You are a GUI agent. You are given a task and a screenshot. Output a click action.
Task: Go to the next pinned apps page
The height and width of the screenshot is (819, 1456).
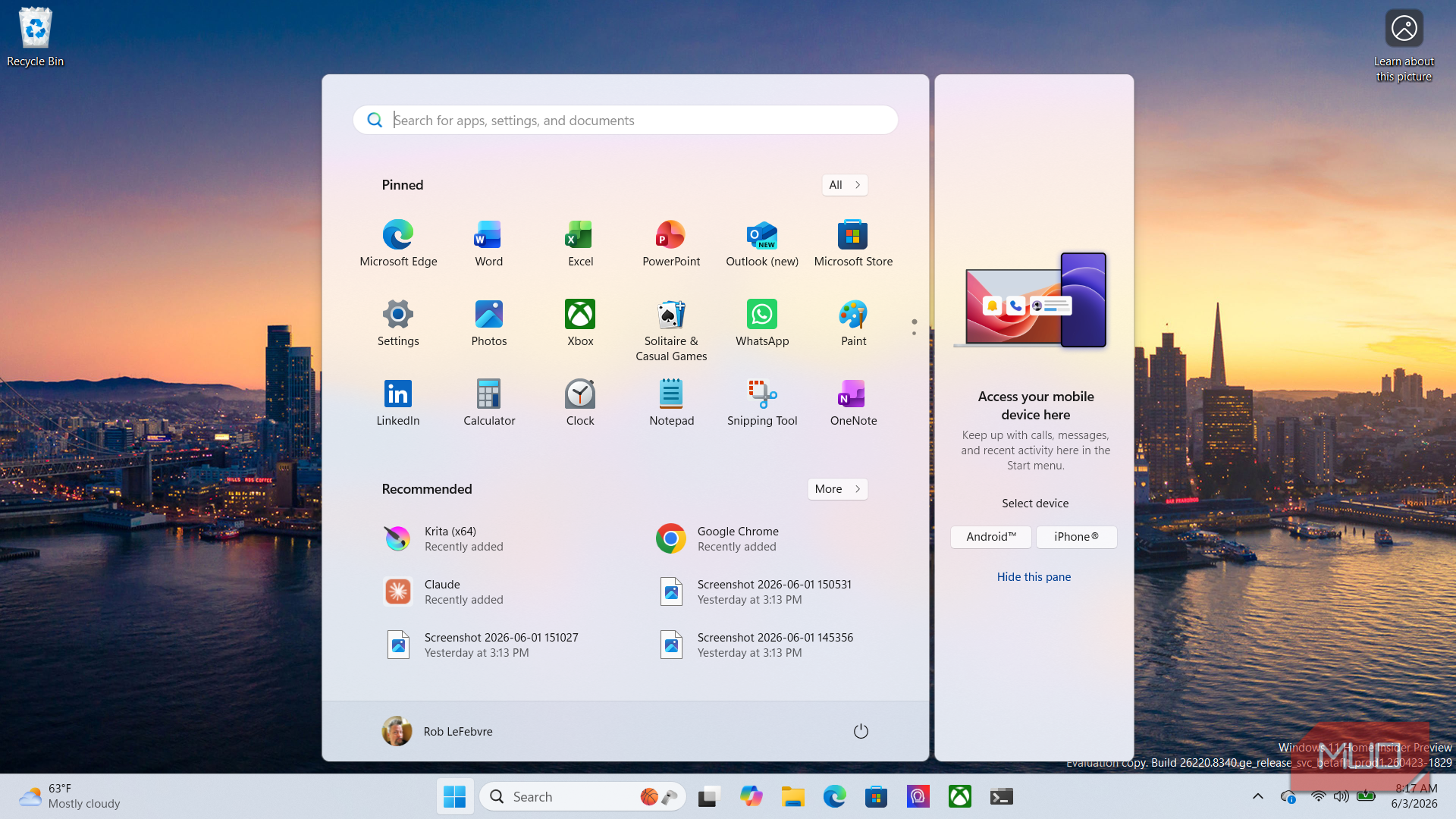click(x=914, y=333)
